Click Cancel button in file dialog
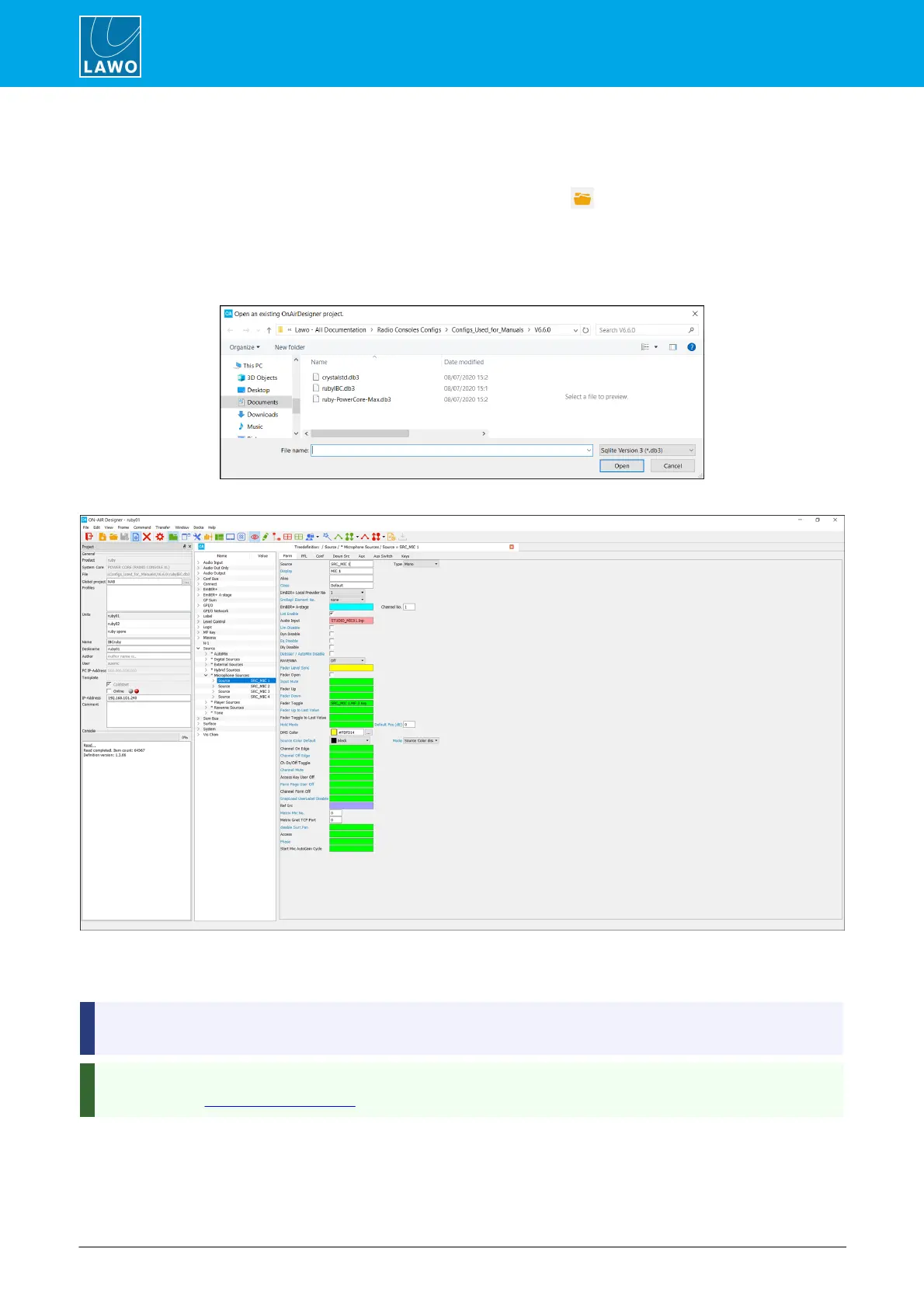This screenshot has height=1308, width=924. (672, 466)
